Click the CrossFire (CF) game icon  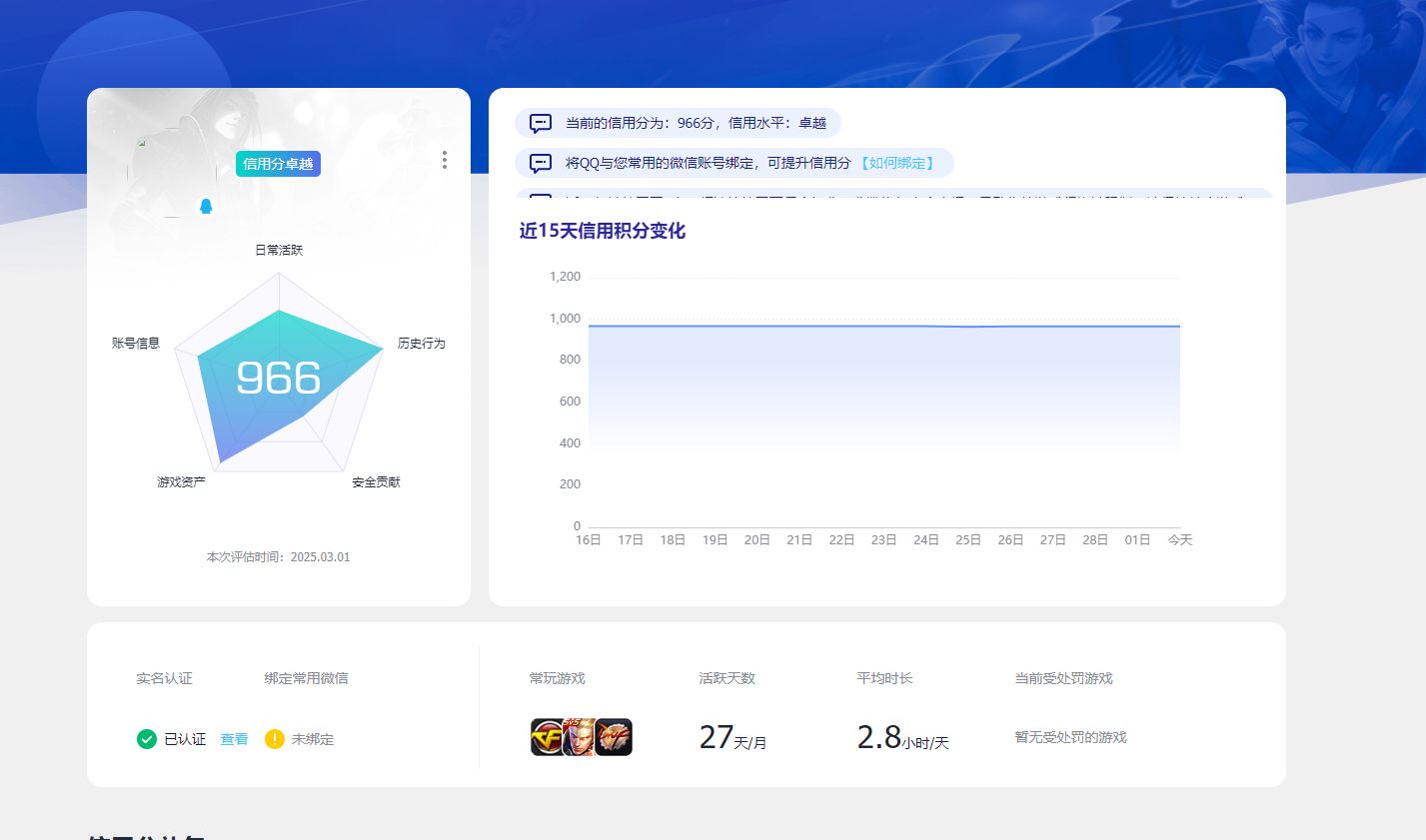(547, 737)
